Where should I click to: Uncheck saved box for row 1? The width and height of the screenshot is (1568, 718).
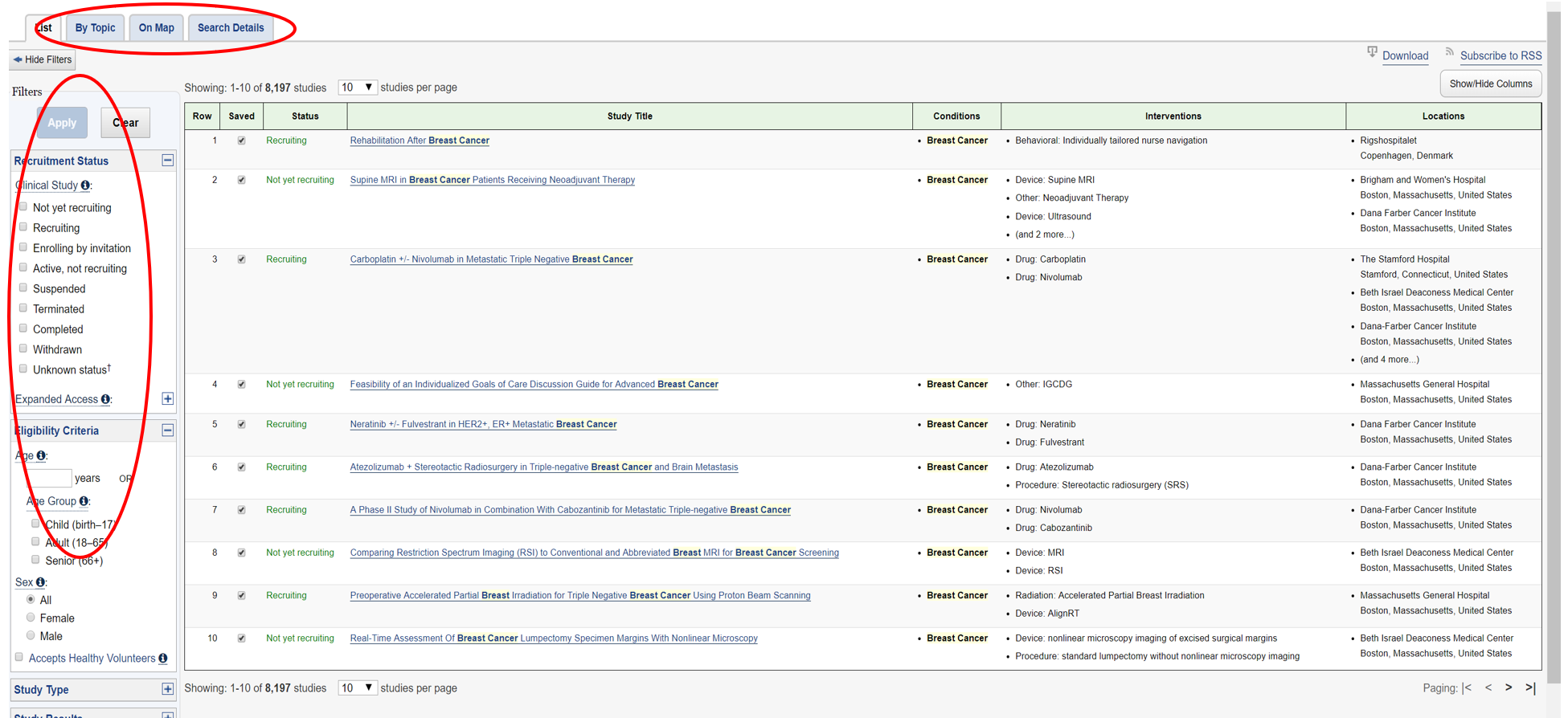tap(241, 141)
